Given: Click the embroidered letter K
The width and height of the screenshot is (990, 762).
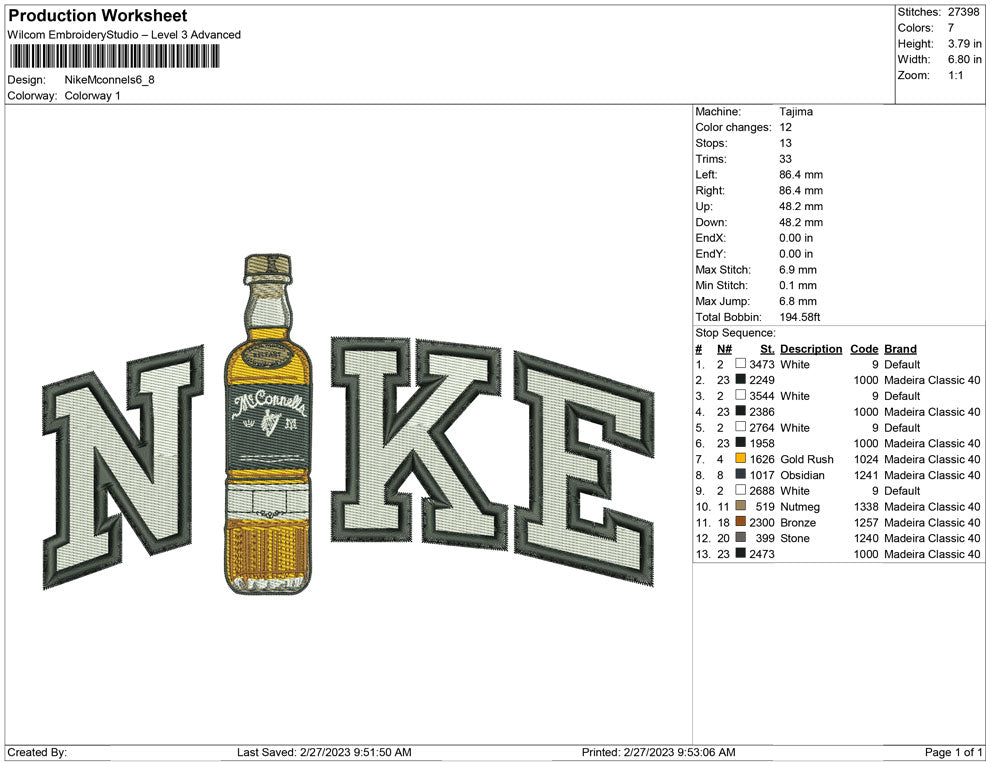Looking at the screenshot, I should 417,443.
